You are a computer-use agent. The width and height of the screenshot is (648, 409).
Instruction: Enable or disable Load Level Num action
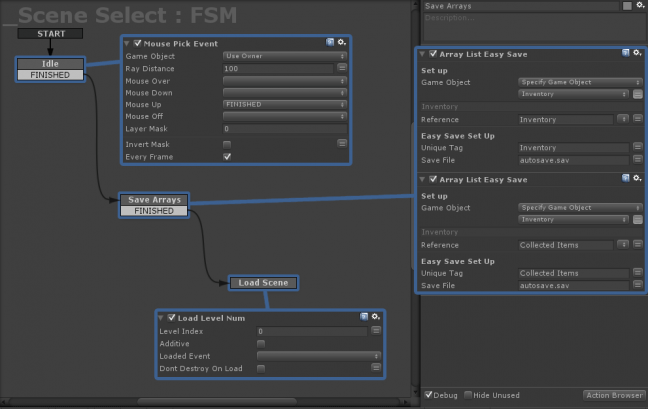pos(172,318)
